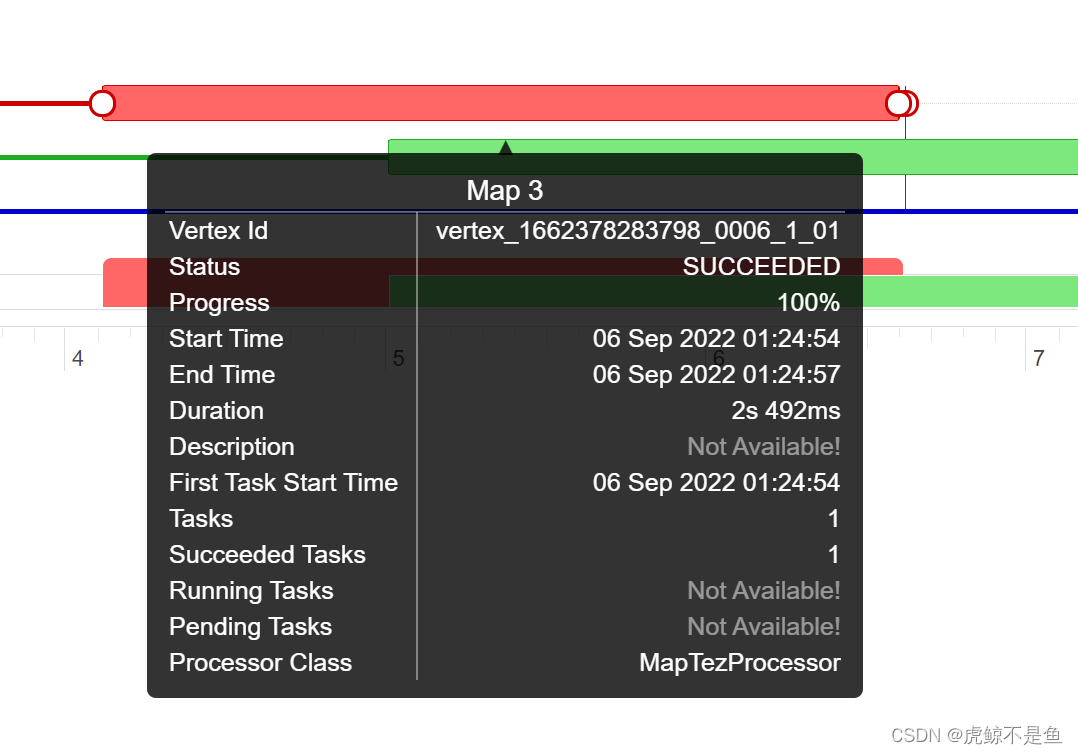
Task: Click the green line left of the tooltip
Action: [70, 157]
